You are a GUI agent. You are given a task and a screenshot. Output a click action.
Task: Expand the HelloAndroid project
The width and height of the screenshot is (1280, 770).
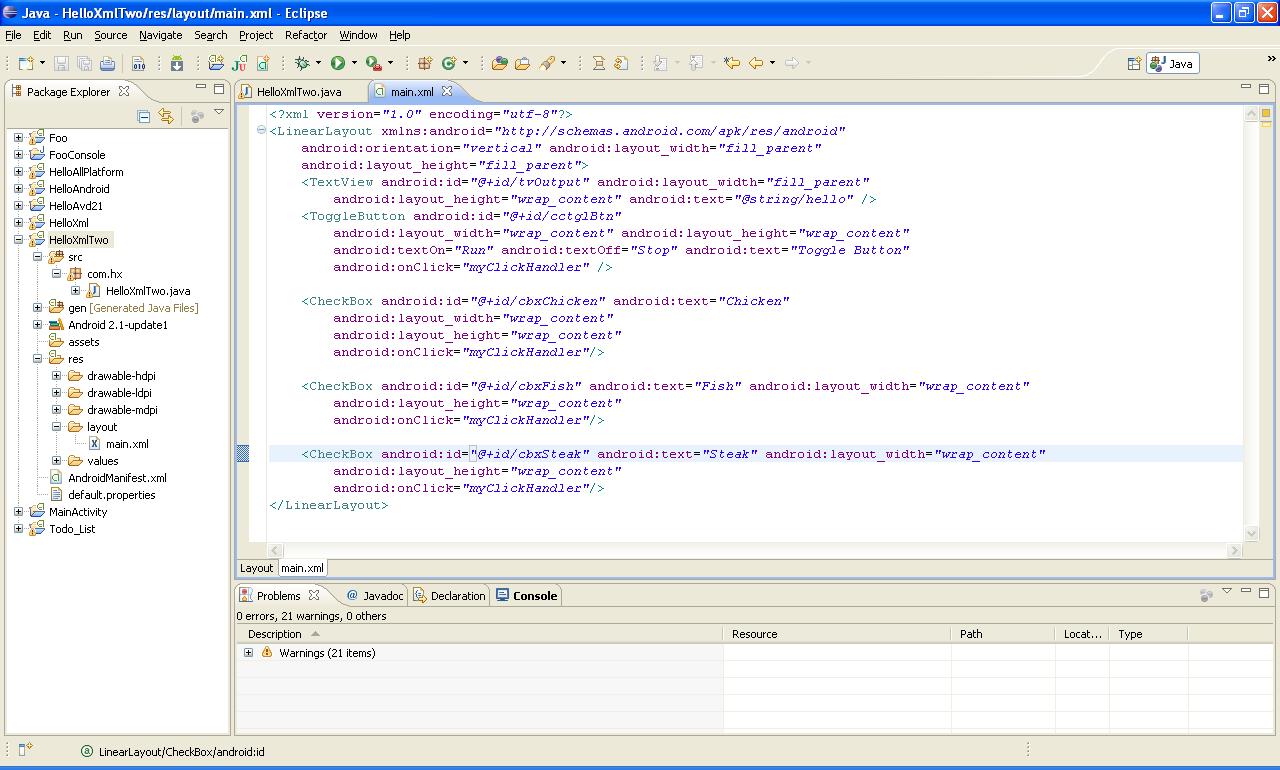pyautogui.click(x=18, y=188)
